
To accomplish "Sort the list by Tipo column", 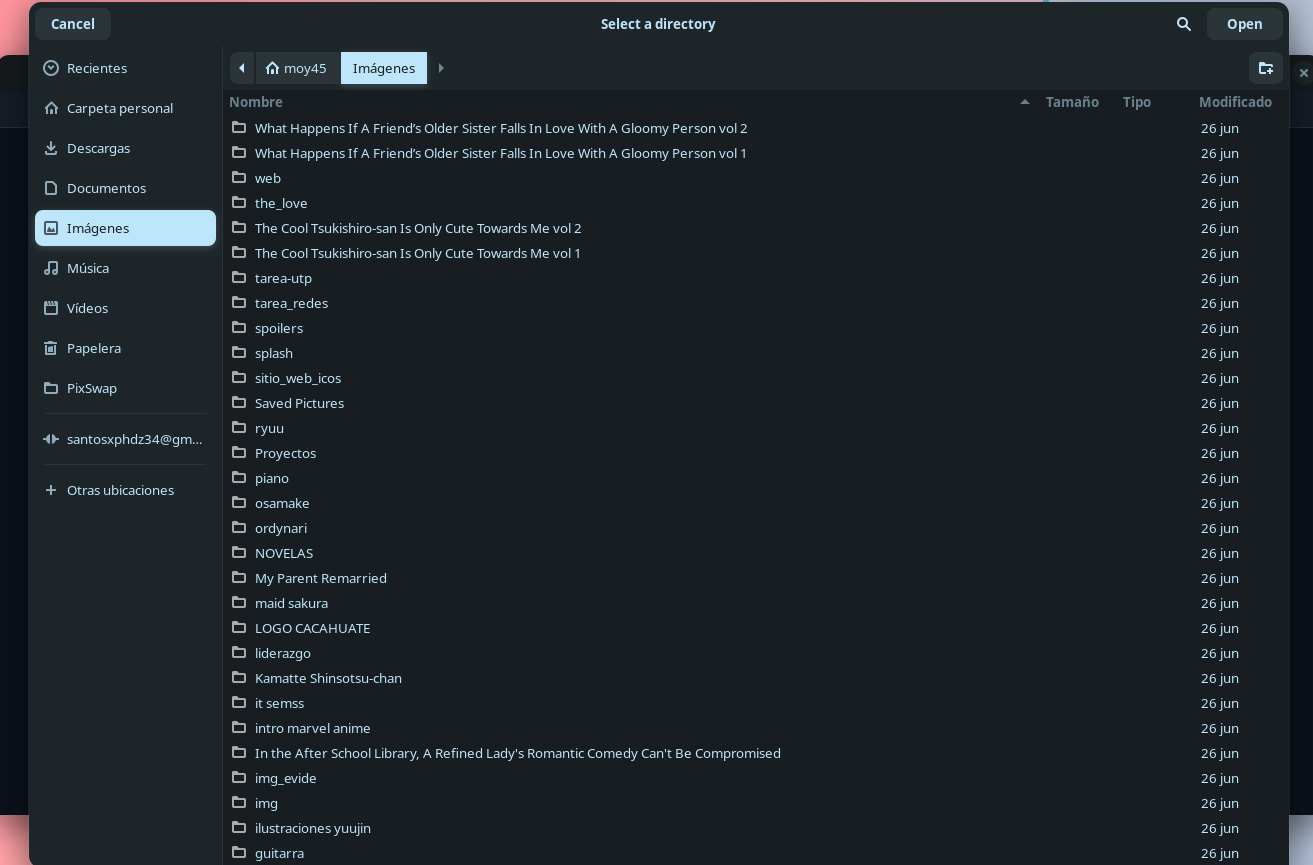I will click(1137, 102).
